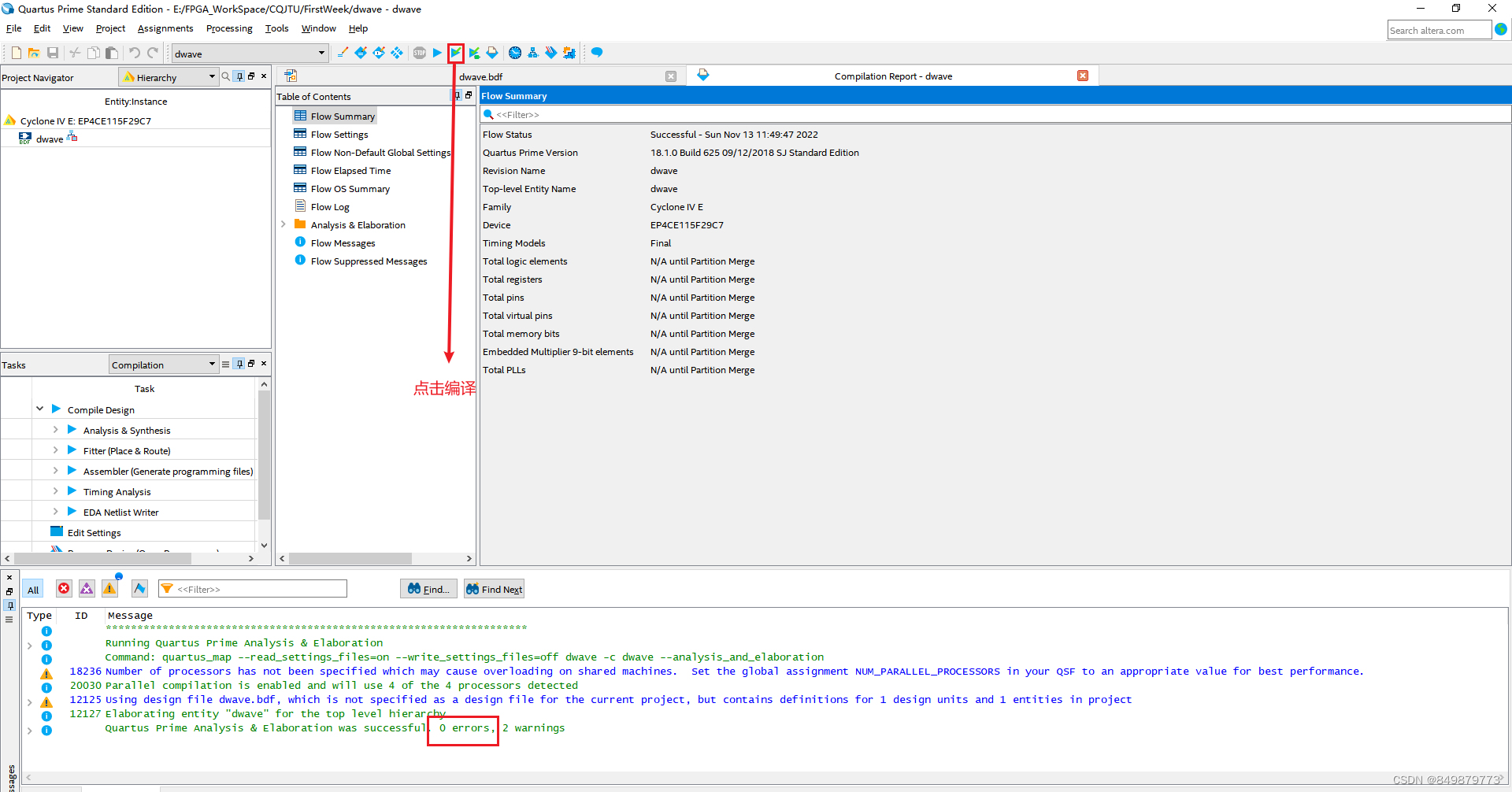
Task: Expand Analysis & Elaboration report folder
Action: pos(283,224)
